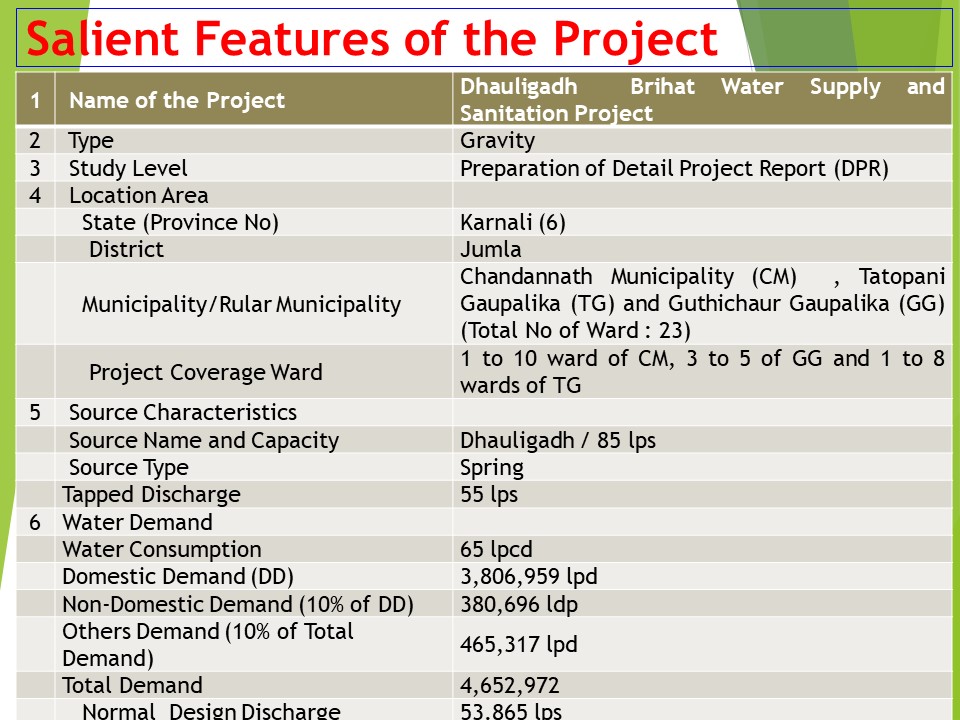Click the green arrow bullet beside the title
Viewport: 960px width, 720px height.
pos(10,38)
